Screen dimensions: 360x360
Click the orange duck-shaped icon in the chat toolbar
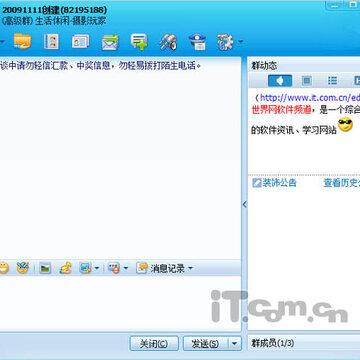[66, 268]
